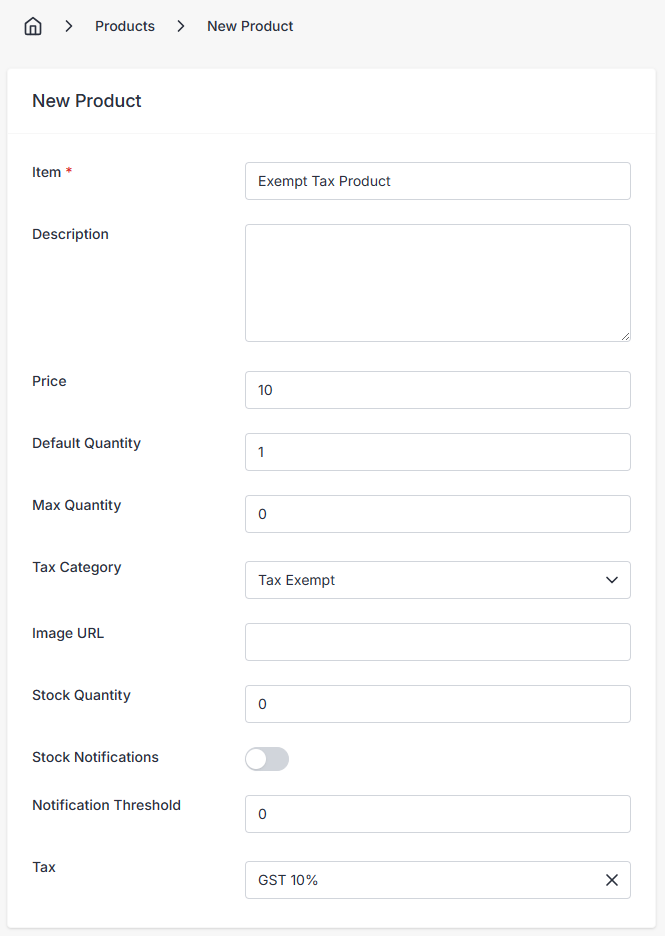Click the New Product breadcrumb item
This screenshot has height=936, width=665.
click(250, 27)
